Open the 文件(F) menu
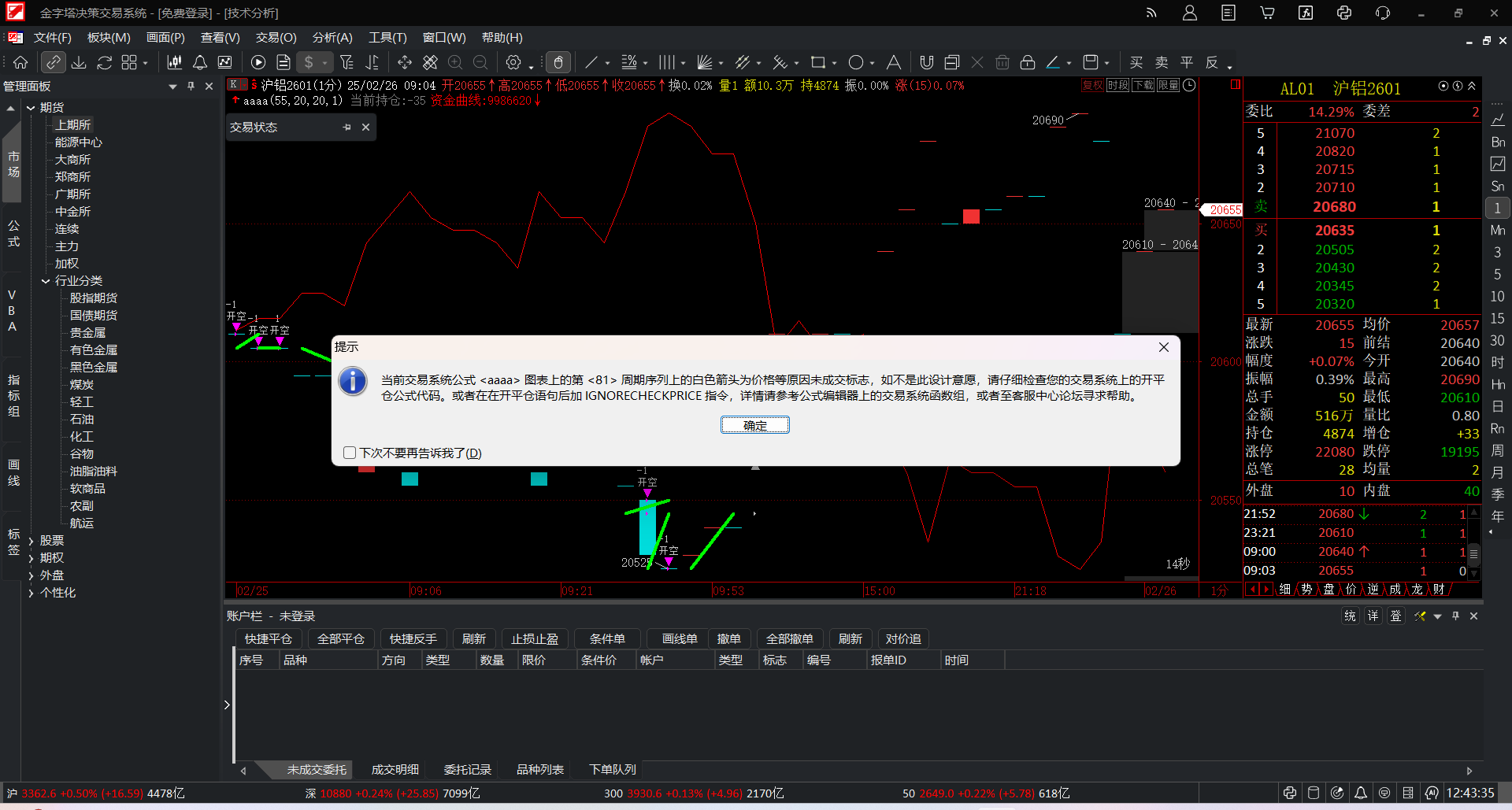This screenshot has height=810, width=1512. click(53, 38)
